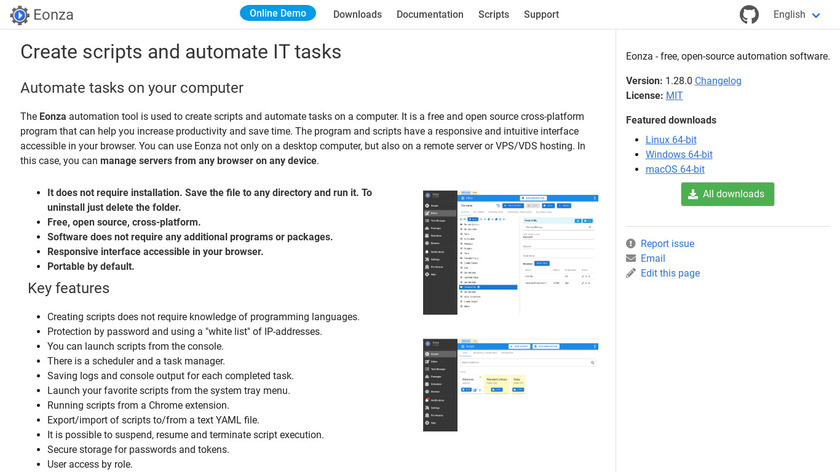840x472 pixels.
Task: Click the Email link text
Action: pyautogui.click(x=652, y=258)
